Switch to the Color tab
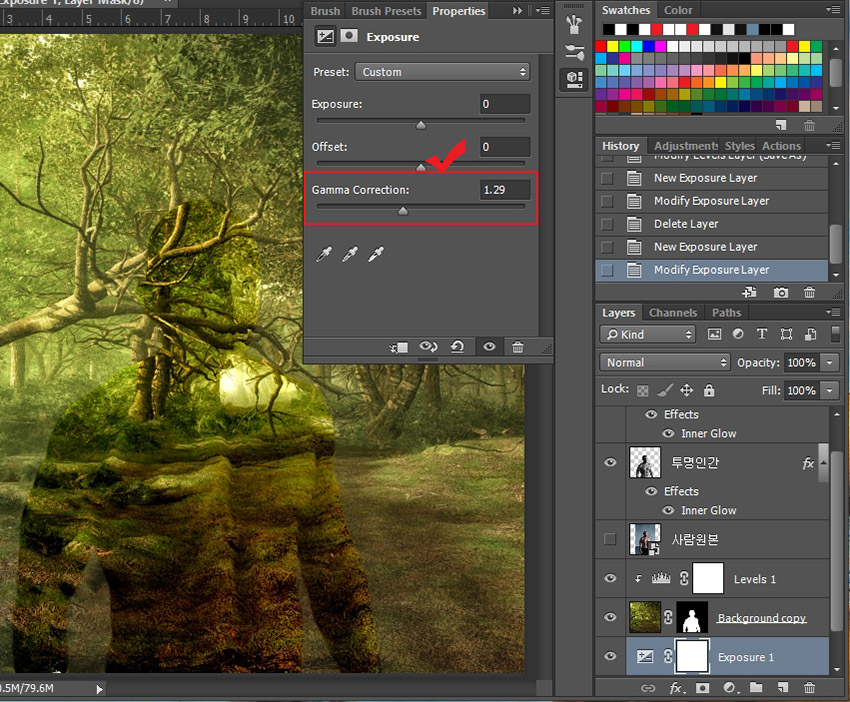 point(678,10)
